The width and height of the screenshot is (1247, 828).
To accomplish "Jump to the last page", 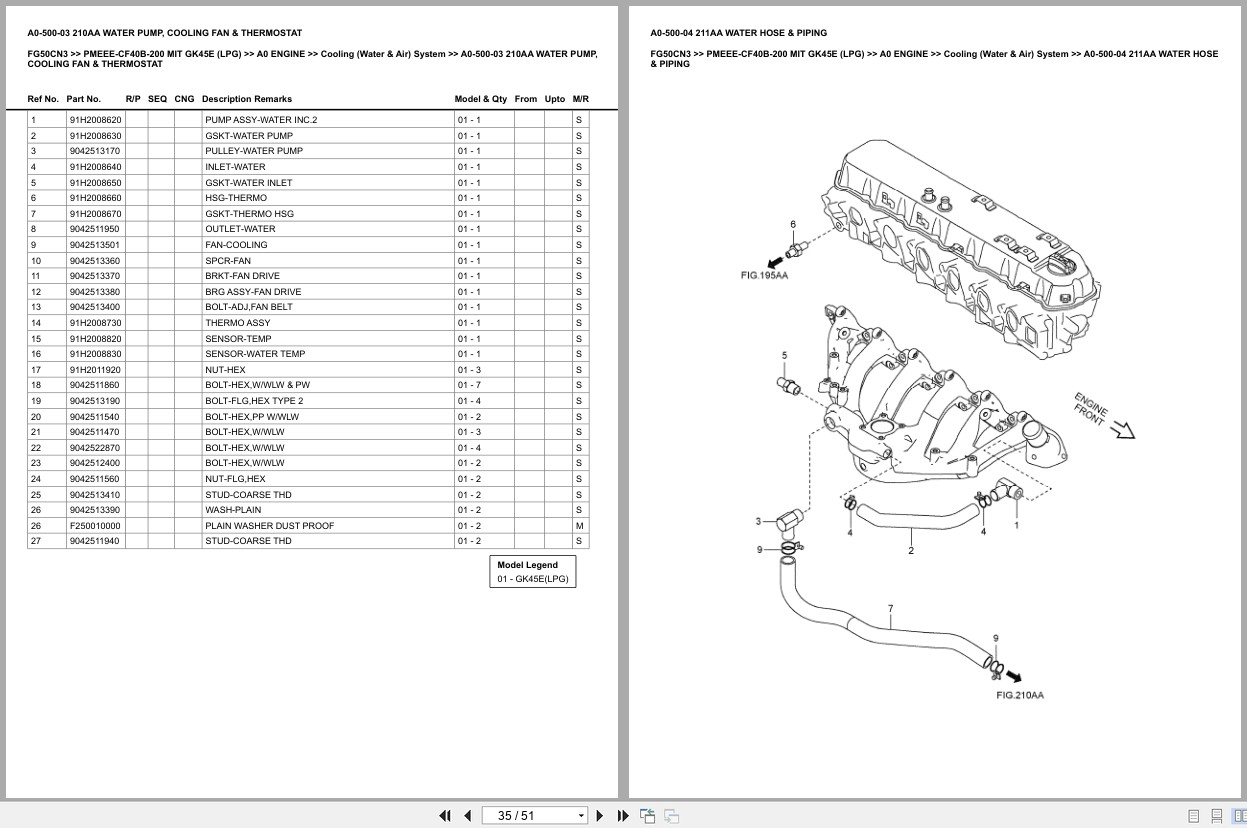I will (x=623, y=816).
